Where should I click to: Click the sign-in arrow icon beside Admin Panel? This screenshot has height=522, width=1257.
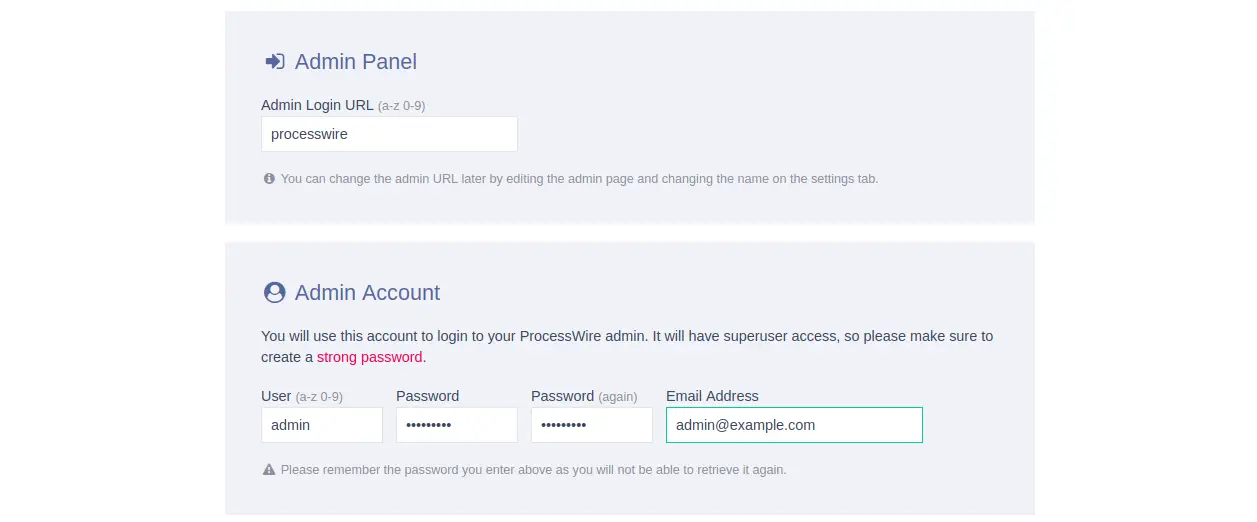[274, 62]
